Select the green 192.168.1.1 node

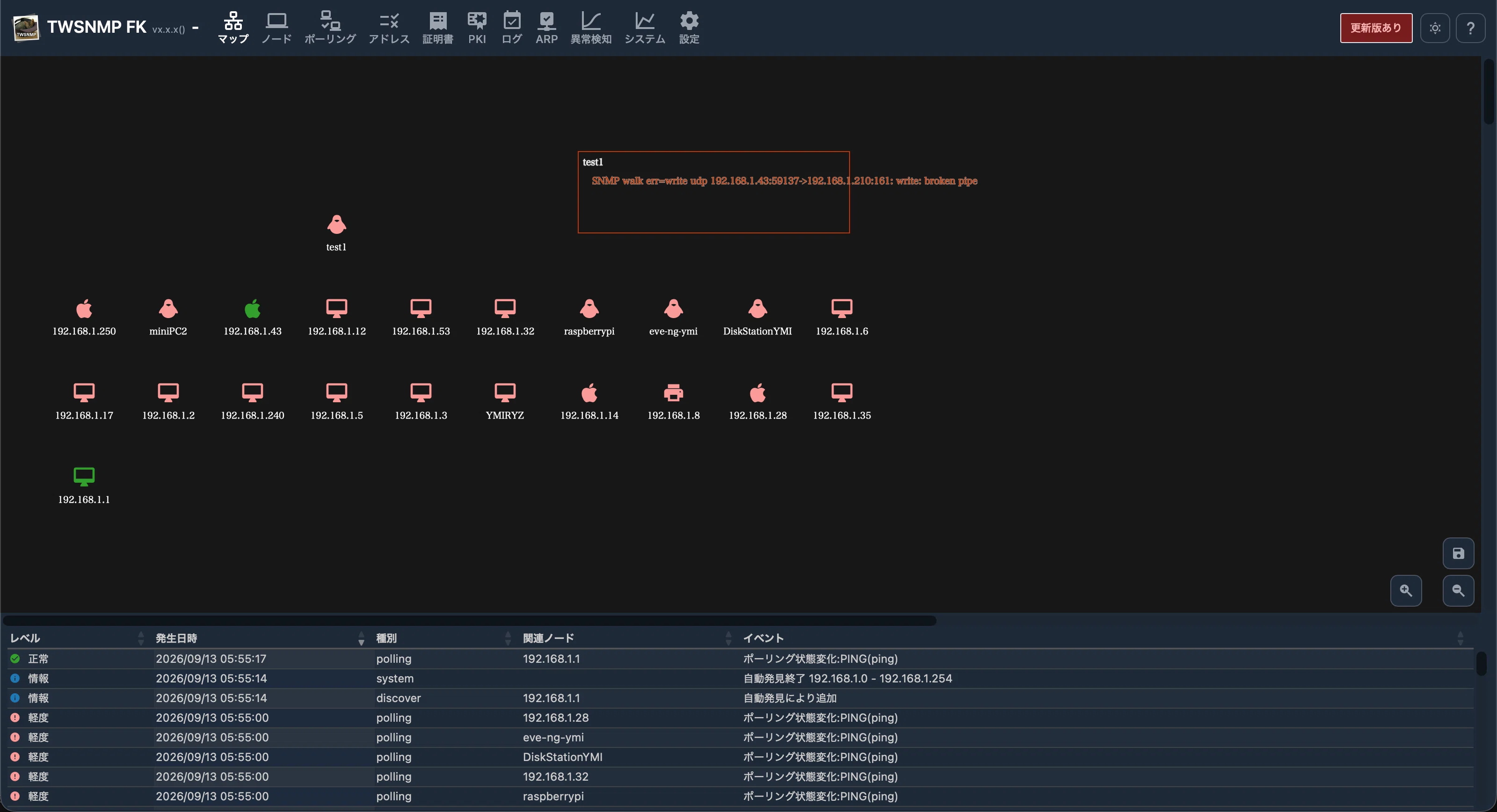tap(84, 477)
